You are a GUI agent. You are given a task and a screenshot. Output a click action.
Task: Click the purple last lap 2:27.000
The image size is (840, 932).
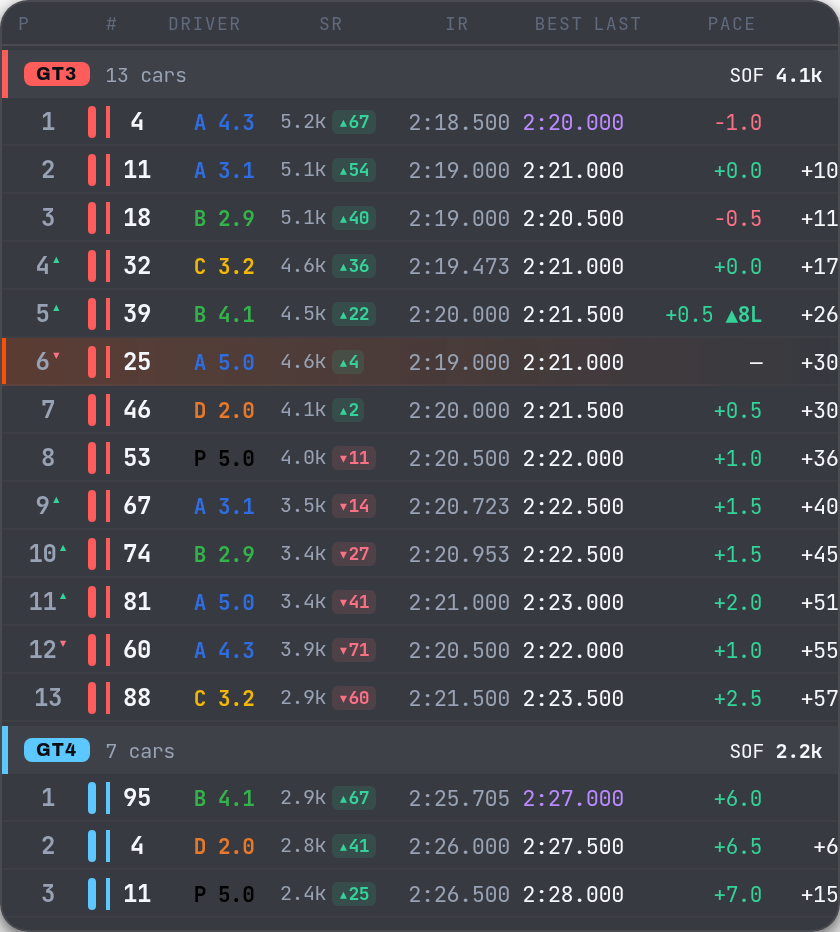pyautogui.click(x=573, y=798)
